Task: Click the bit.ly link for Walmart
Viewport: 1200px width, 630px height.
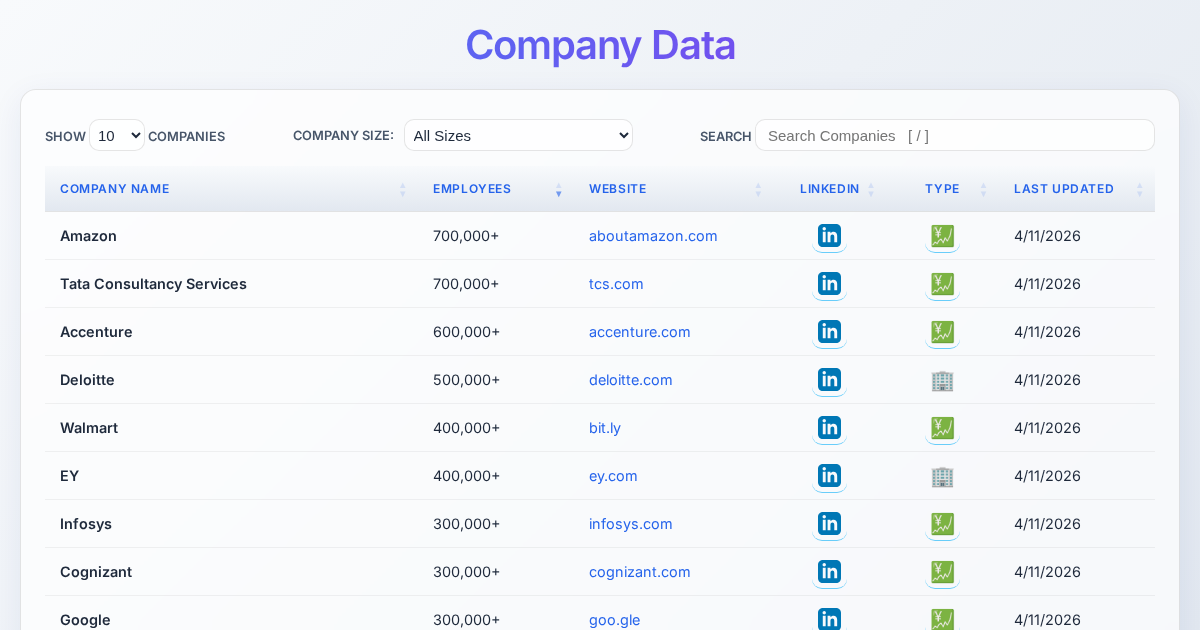Action: 605,428
